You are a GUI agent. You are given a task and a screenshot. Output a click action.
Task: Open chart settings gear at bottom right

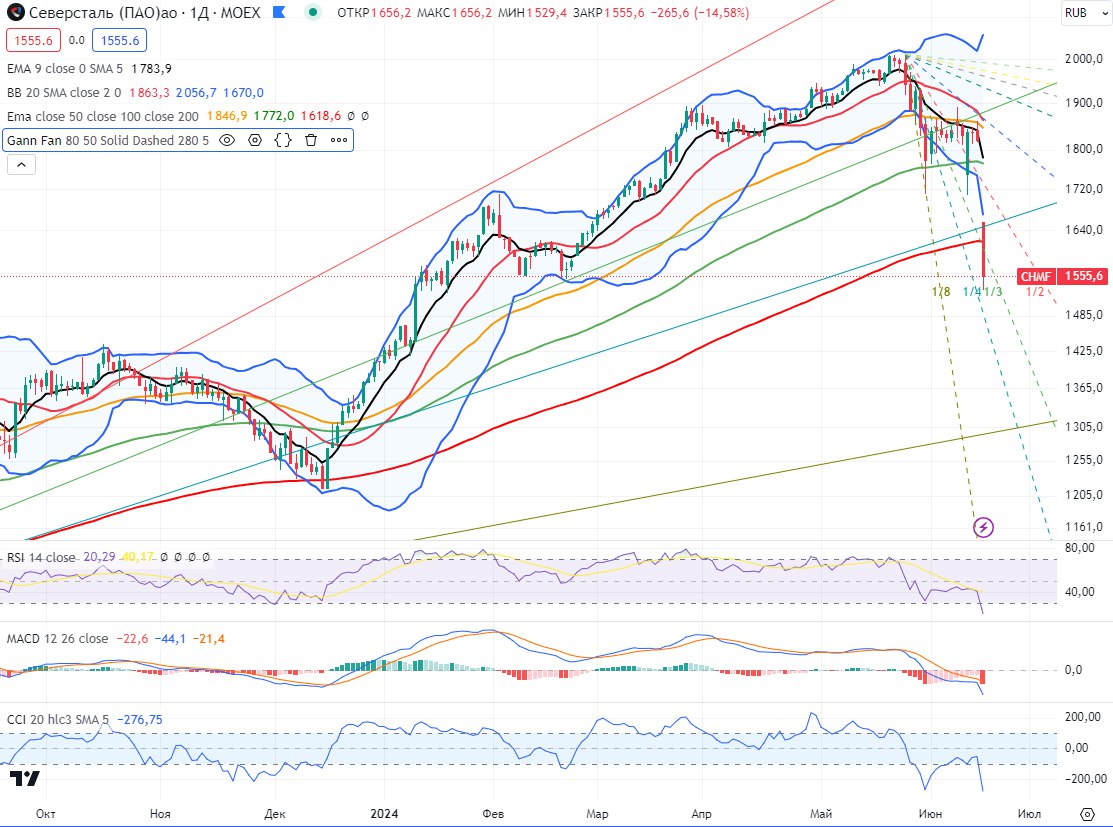pos(1087,814)
